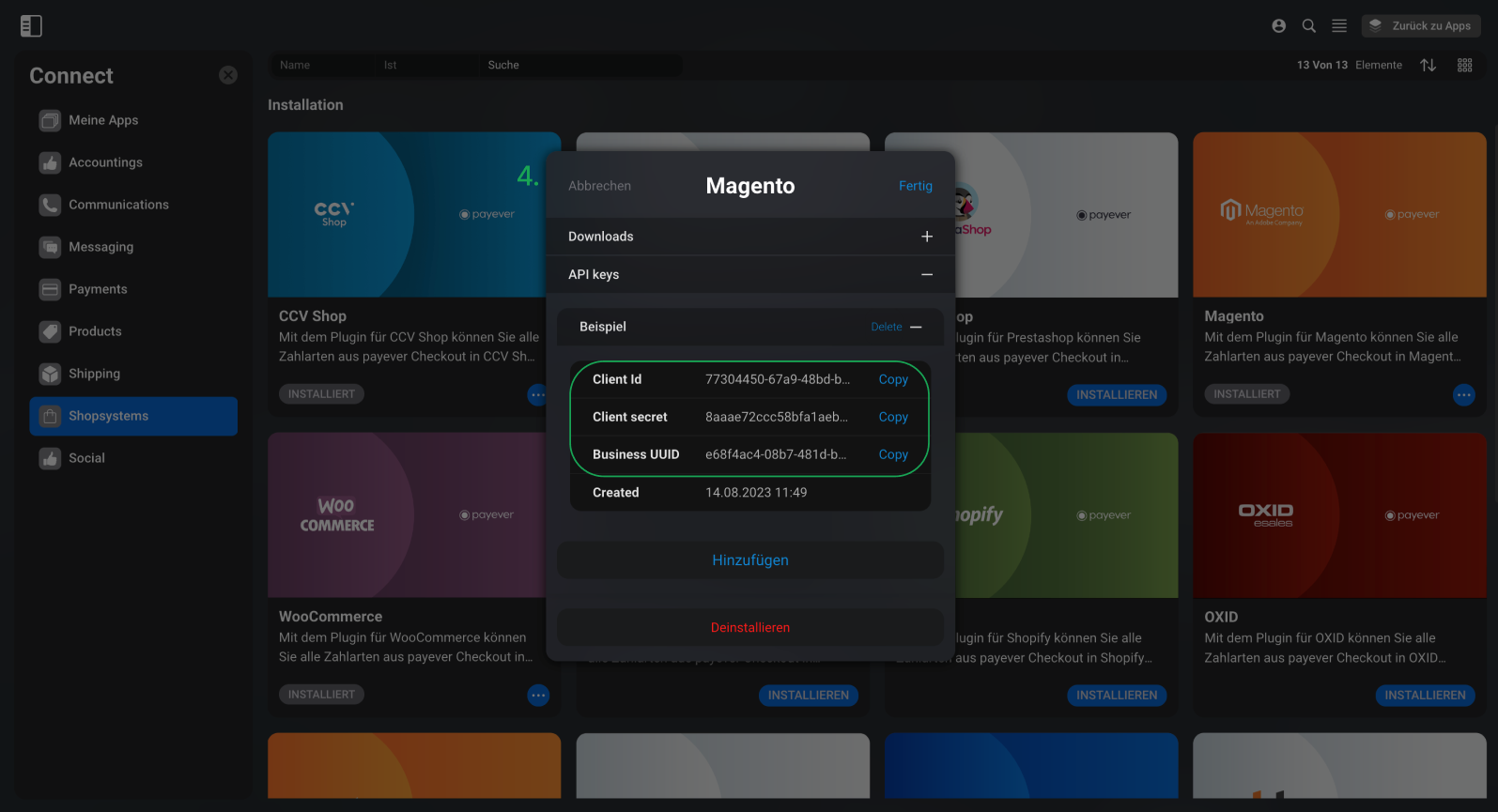Screen dimensions: 1498x812
Task: Switch to grid view icon
Action: (x=1464, y=65)
